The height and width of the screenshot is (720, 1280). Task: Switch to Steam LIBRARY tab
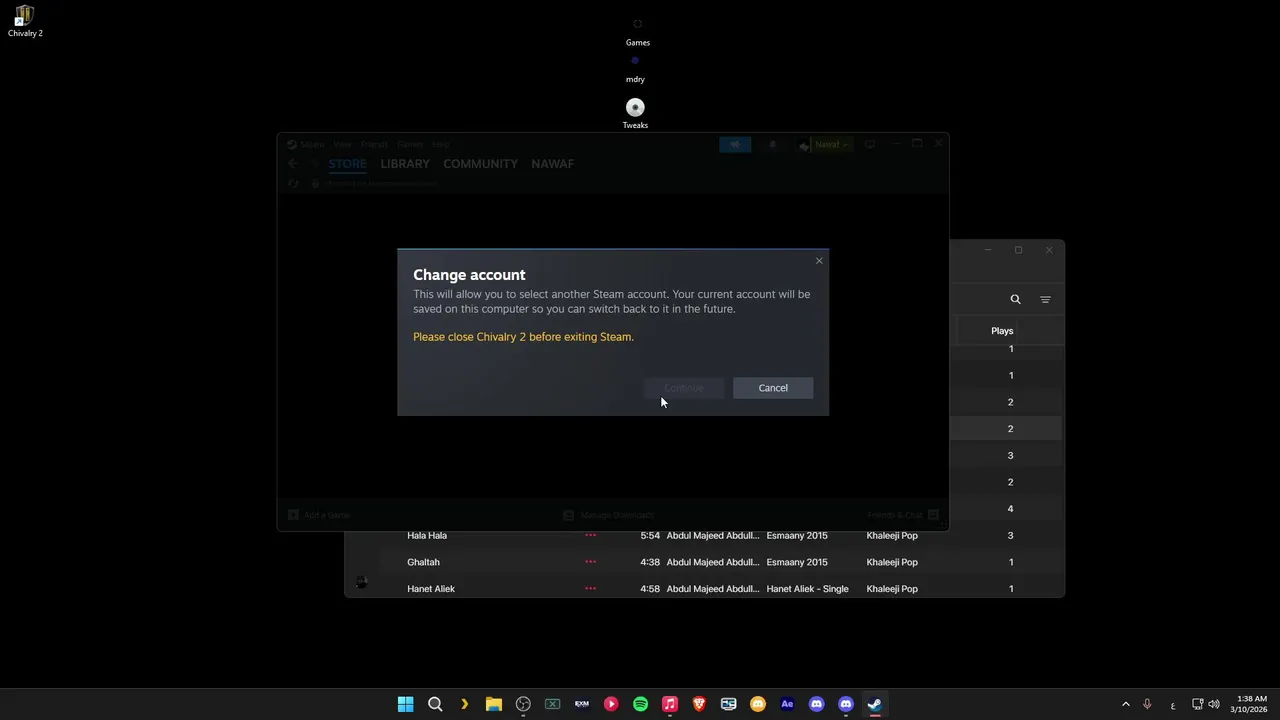[405, 164]
